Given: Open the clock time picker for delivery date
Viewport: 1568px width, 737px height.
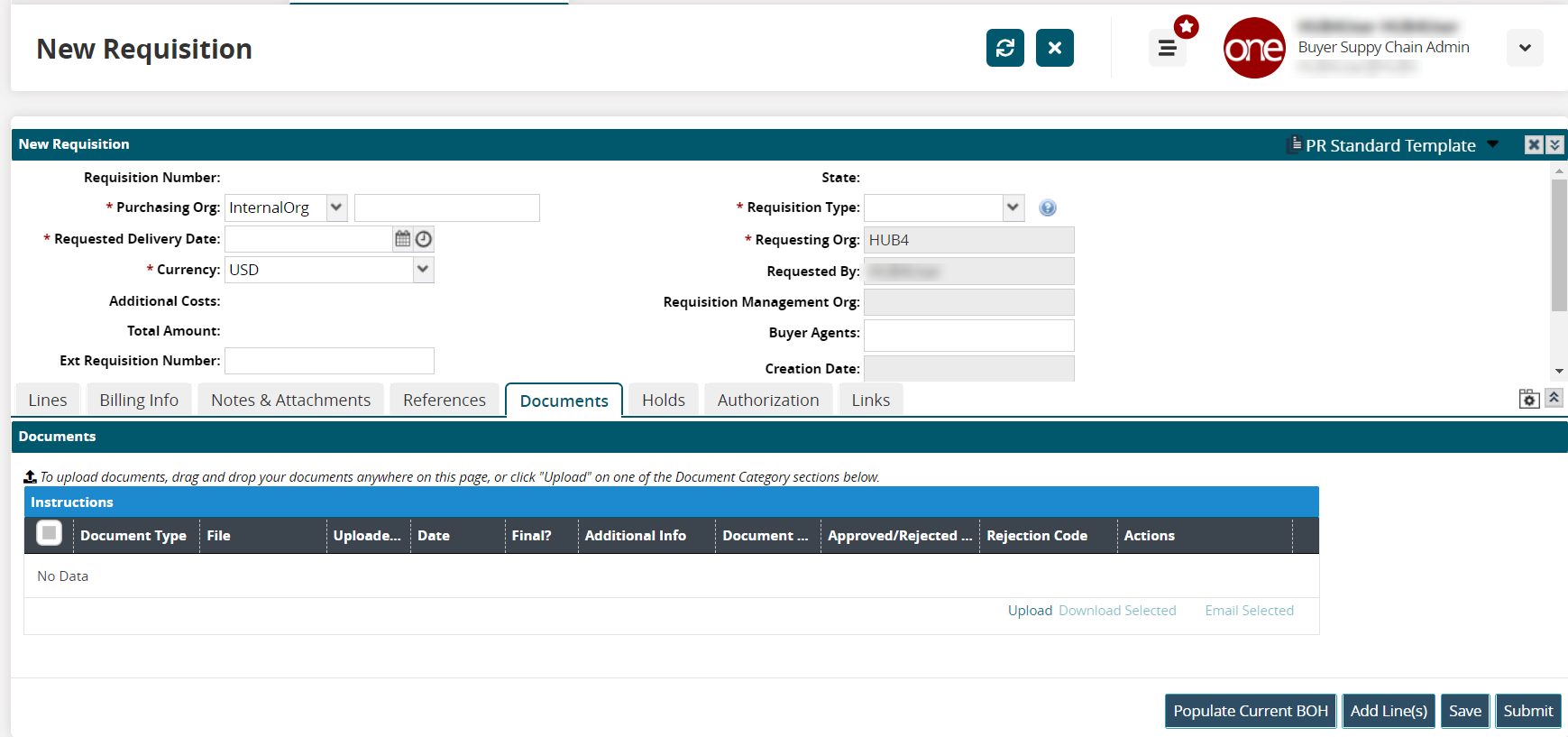Looking at the screenshot, I should 424,239.
